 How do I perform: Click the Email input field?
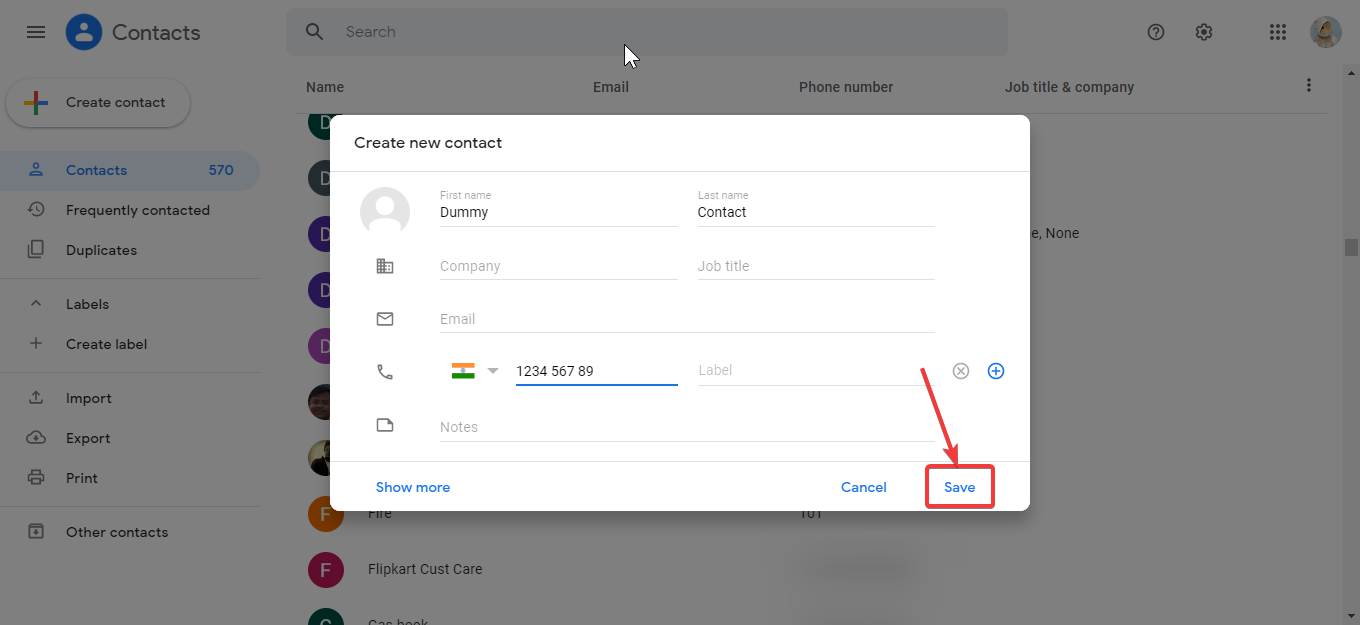686,319
